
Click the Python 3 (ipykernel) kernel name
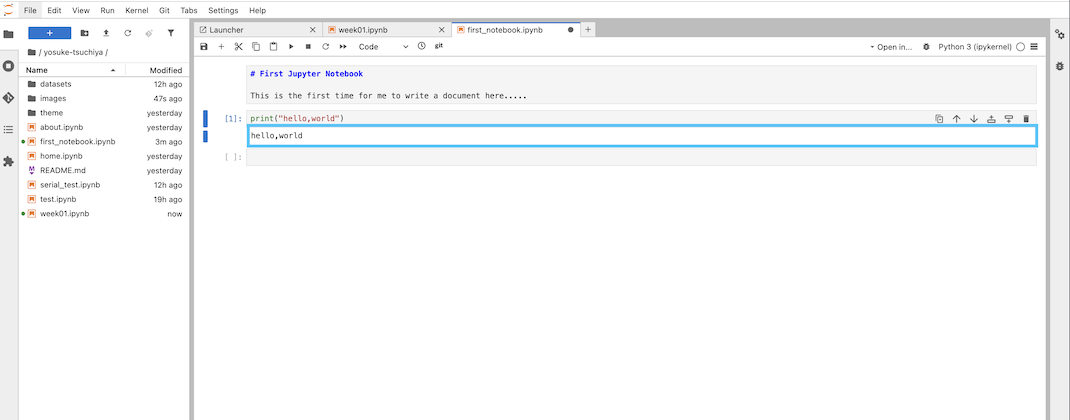click(974, 47)
